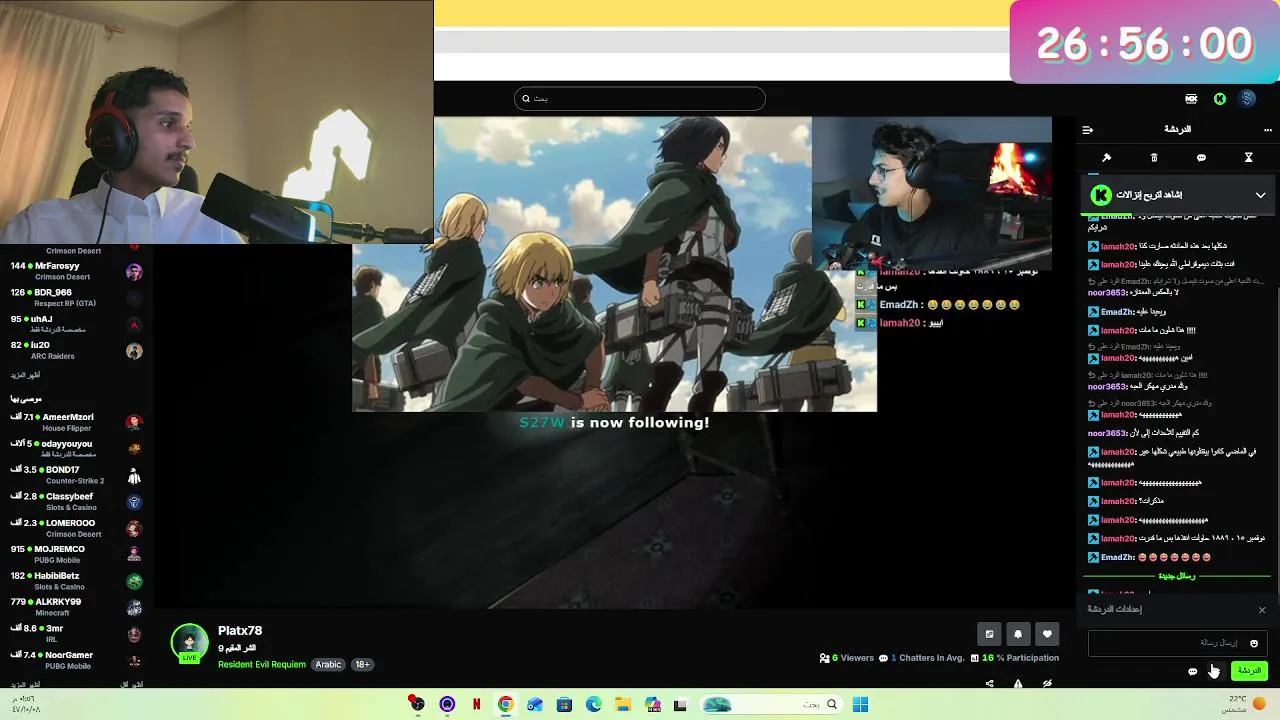Open BDR_966 channel in sidebar
Image resolution: width=1280 pixels, height=720 pixels.
click(x=76, y=298)
